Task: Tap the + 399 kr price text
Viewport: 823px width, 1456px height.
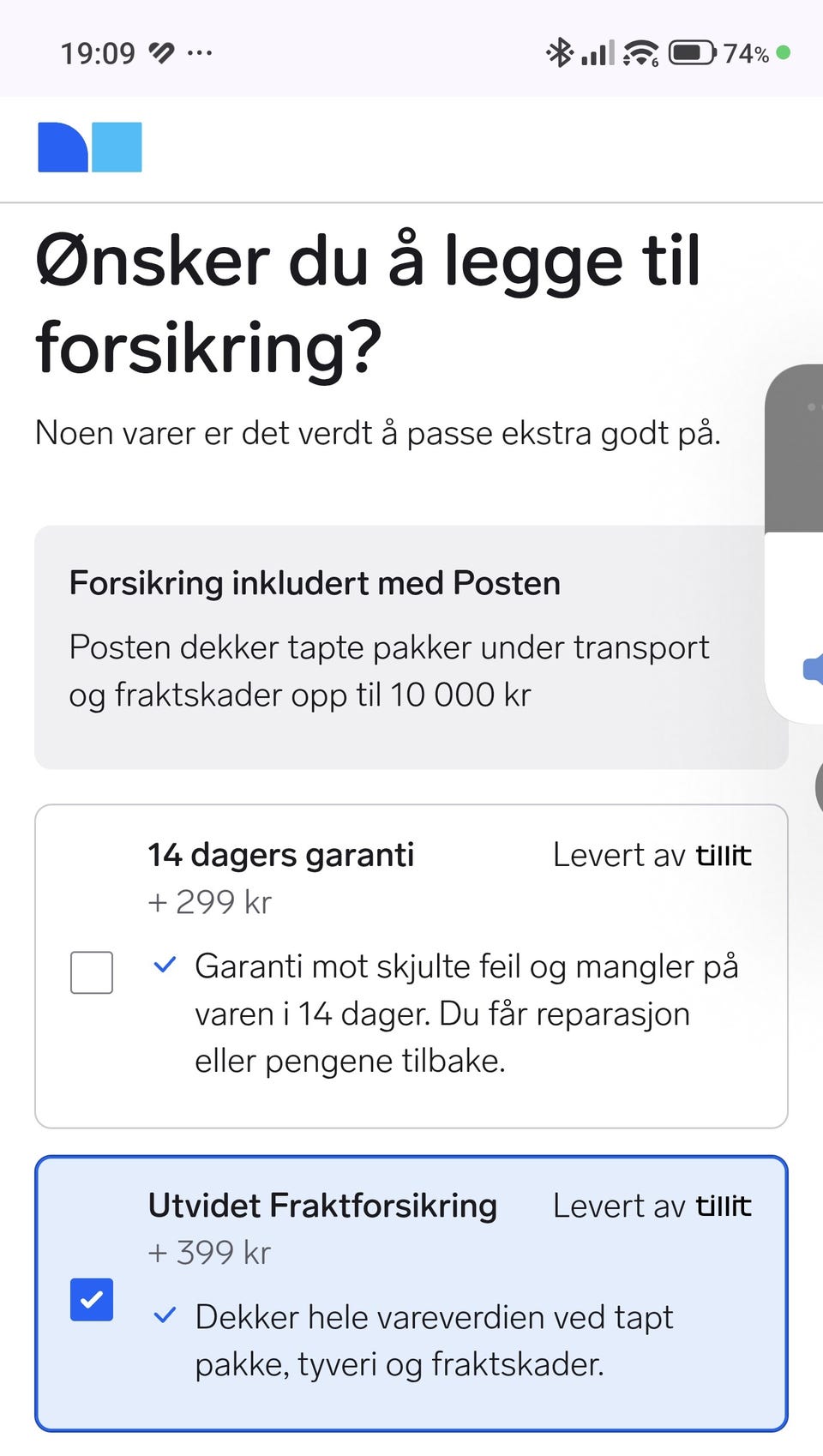Action: click(x=209, y=1253)
